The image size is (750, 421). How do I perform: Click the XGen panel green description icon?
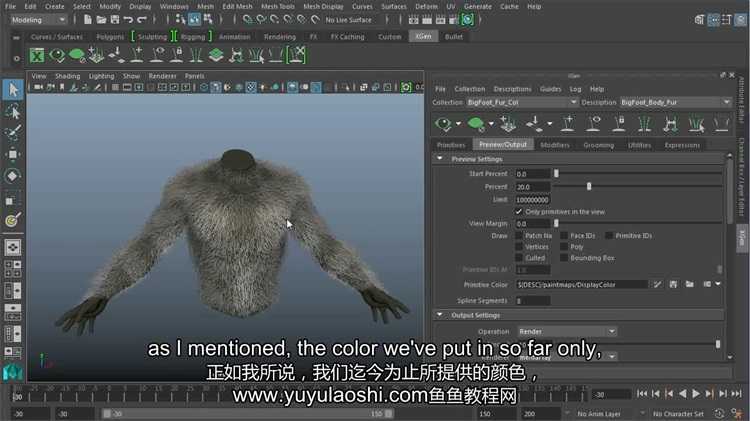coord(475,124)
